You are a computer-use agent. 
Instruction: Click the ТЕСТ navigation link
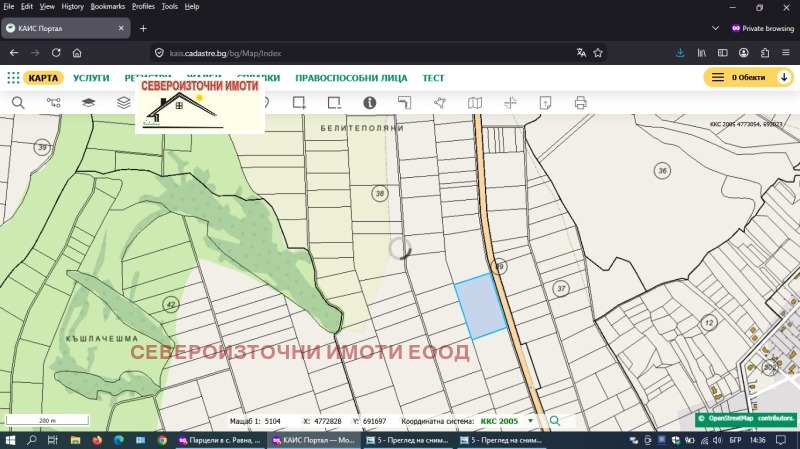click(433, 78)
